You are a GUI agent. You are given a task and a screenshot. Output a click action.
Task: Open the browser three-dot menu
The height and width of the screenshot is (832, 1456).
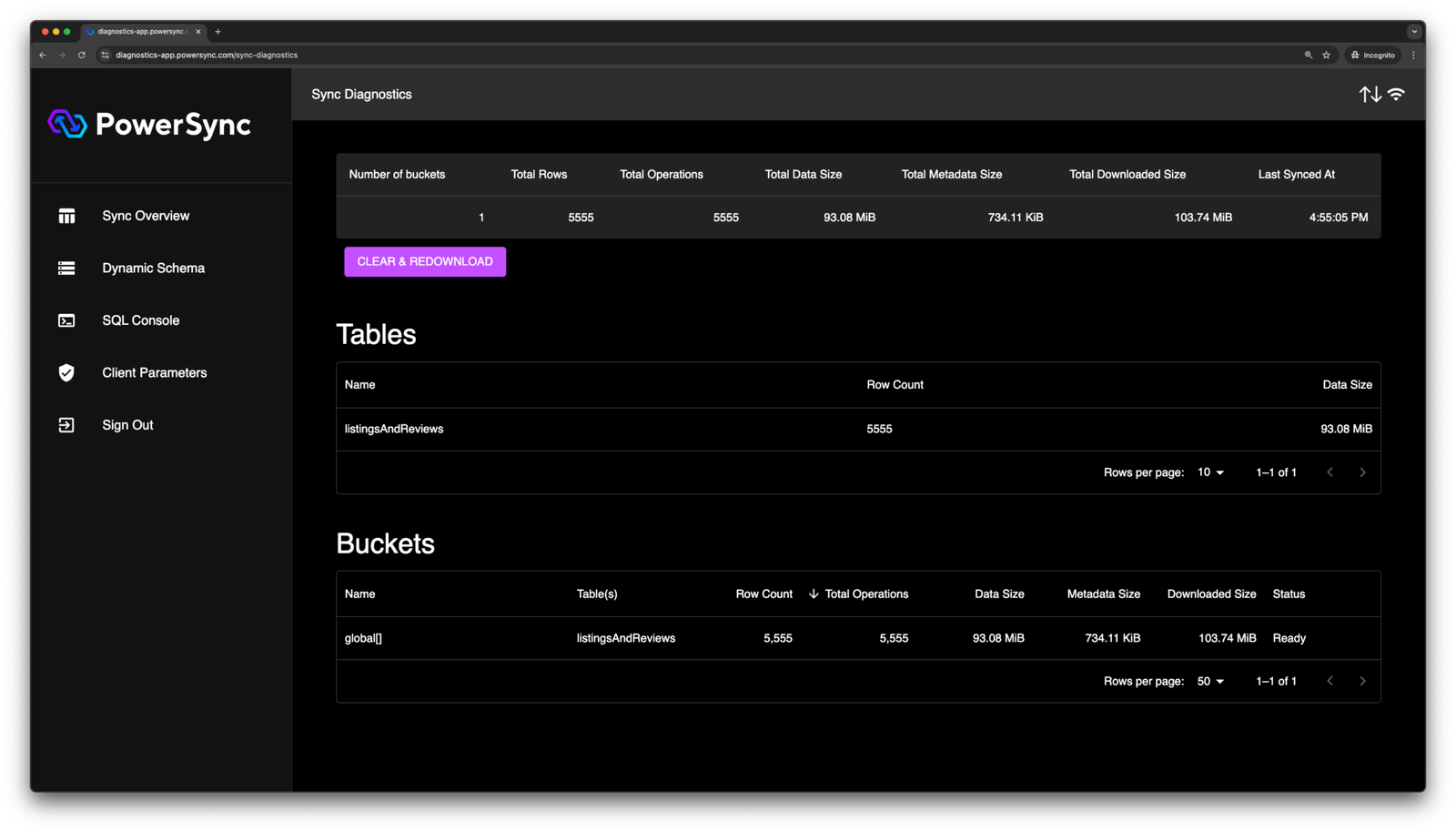coord(1413,55)
